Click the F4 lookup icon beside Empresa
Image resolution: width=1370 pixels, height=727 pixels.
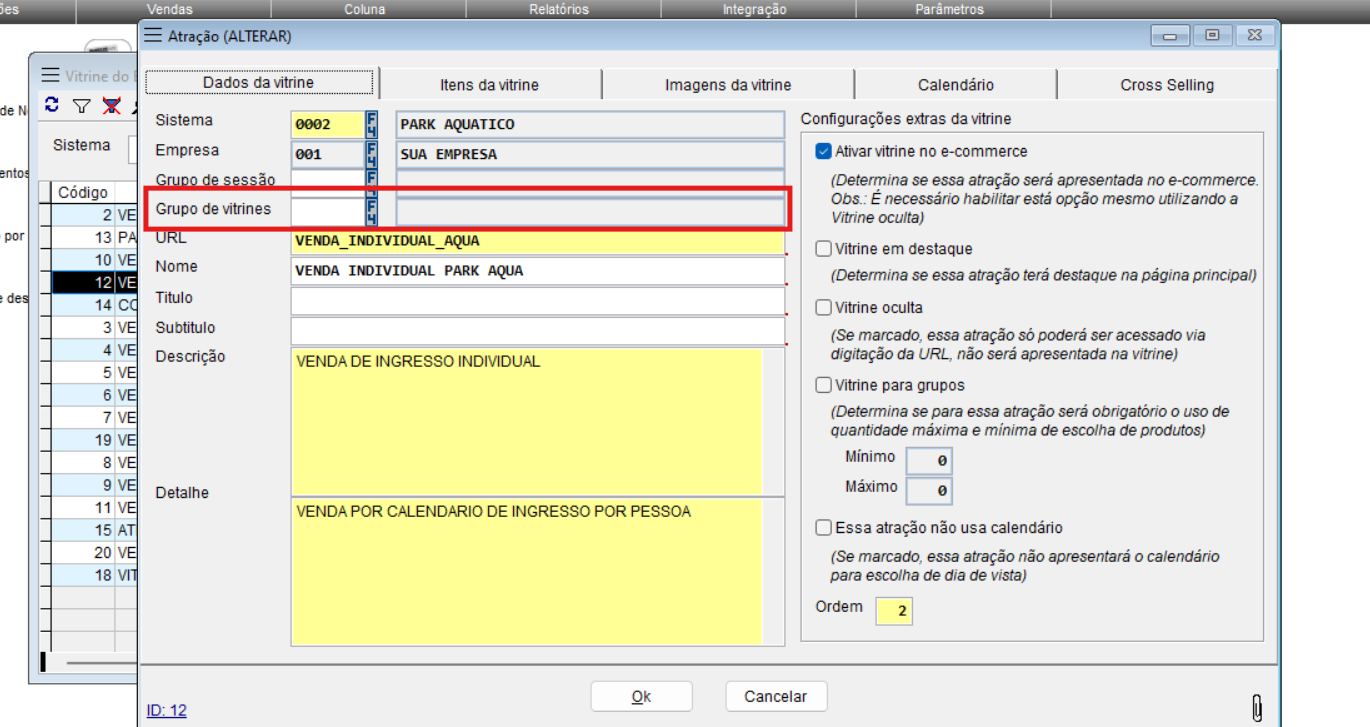(x=372, y=155)
